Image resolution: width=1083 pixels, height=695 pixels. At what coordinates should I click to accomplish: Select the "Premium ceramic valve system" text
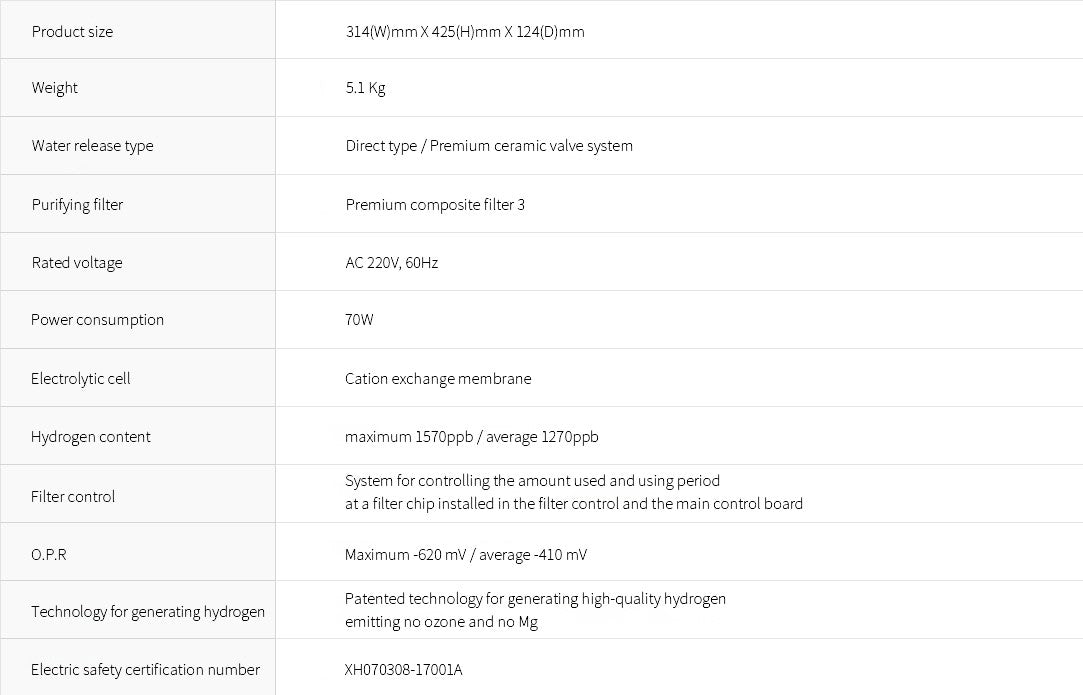tap(531, 146)
